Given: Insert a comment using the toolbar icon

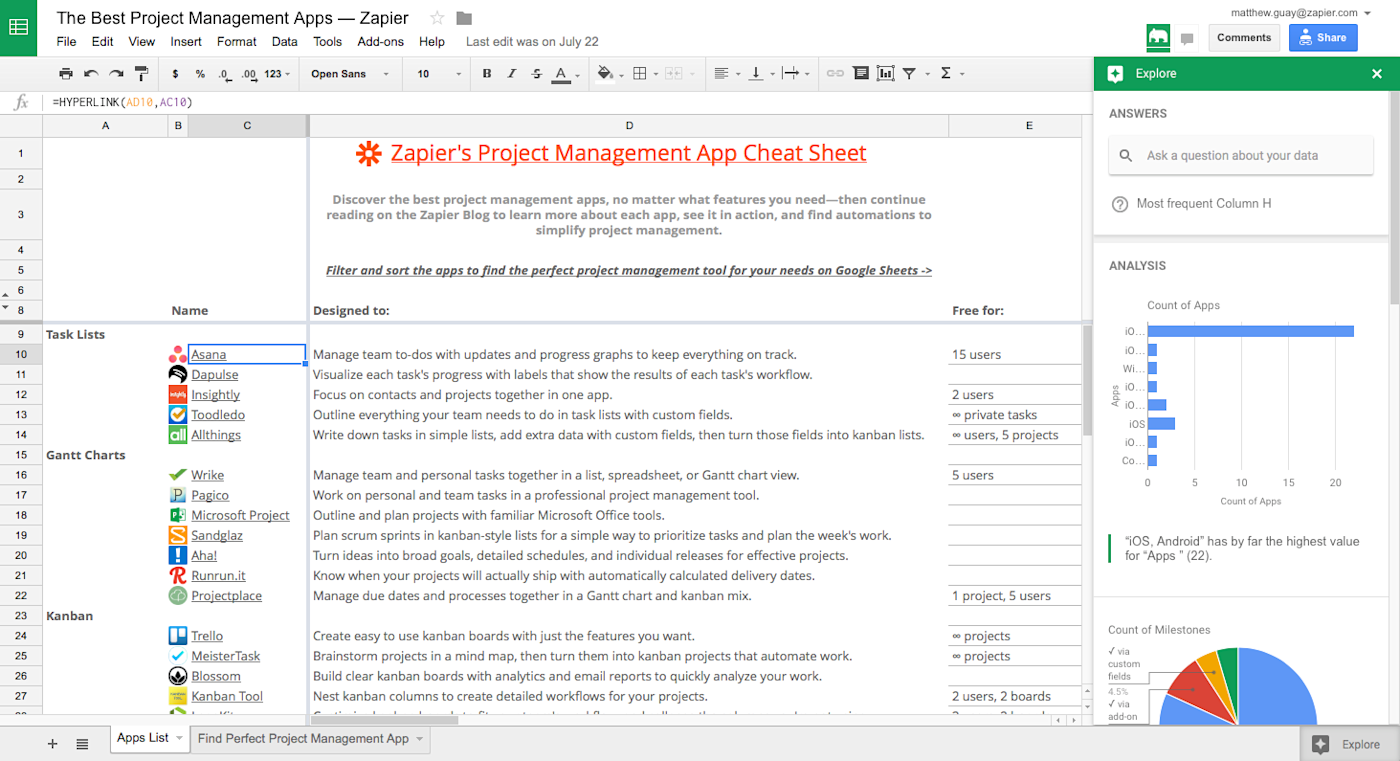Looking at the screenshot, I should click(x=860, y=74).
